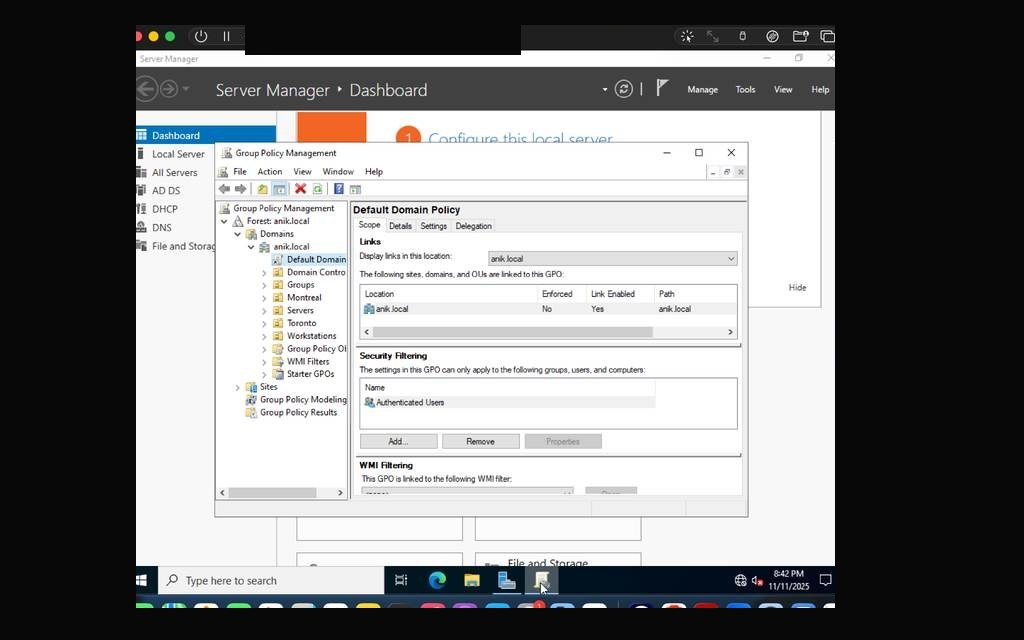
Task: Click the Server Manager forward navigation arrow
Action: [168, 89]
